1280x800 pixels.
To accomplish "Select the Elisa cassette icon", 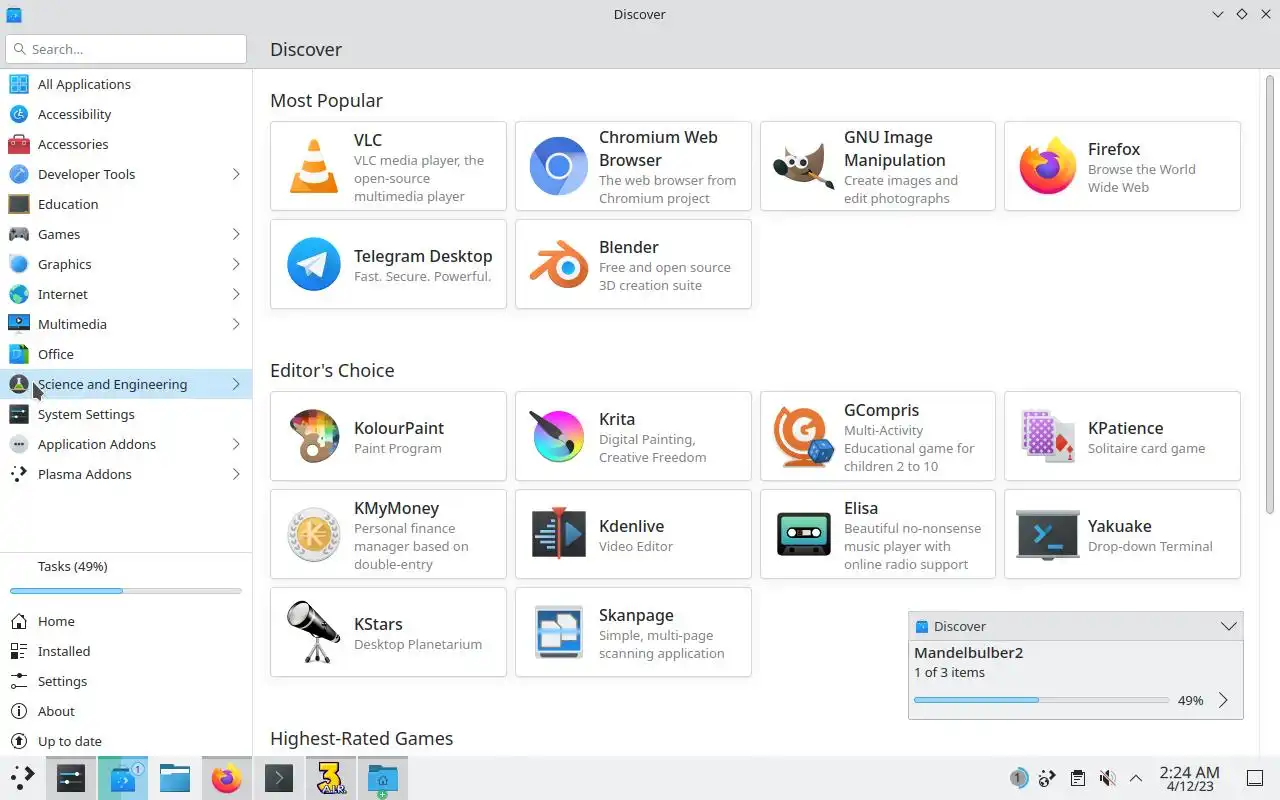I will (x=803, y=534).
